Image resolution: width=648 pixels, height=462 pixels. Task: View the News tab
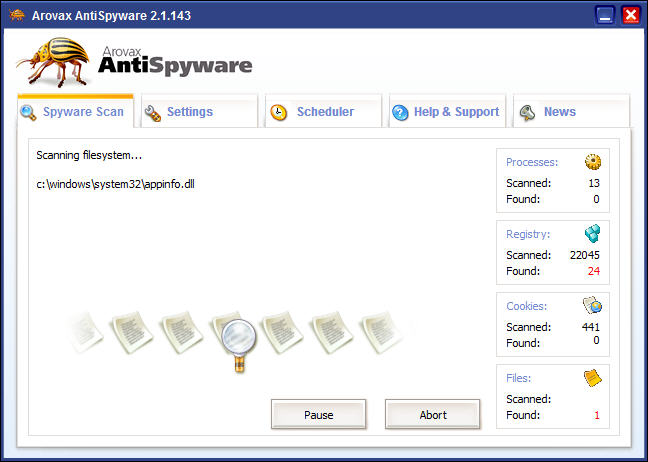(571, 111)
